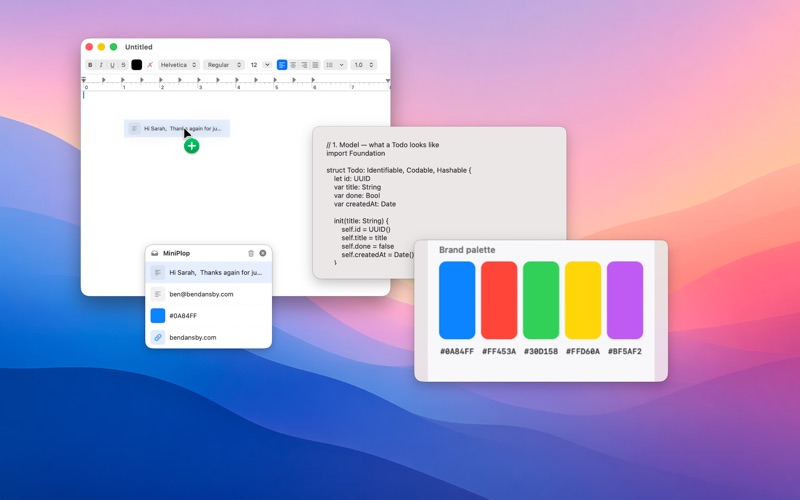Screen dimensions: 800x500
Task: Click the 'Brand palette' heading
Action: [x=467, y=250]
